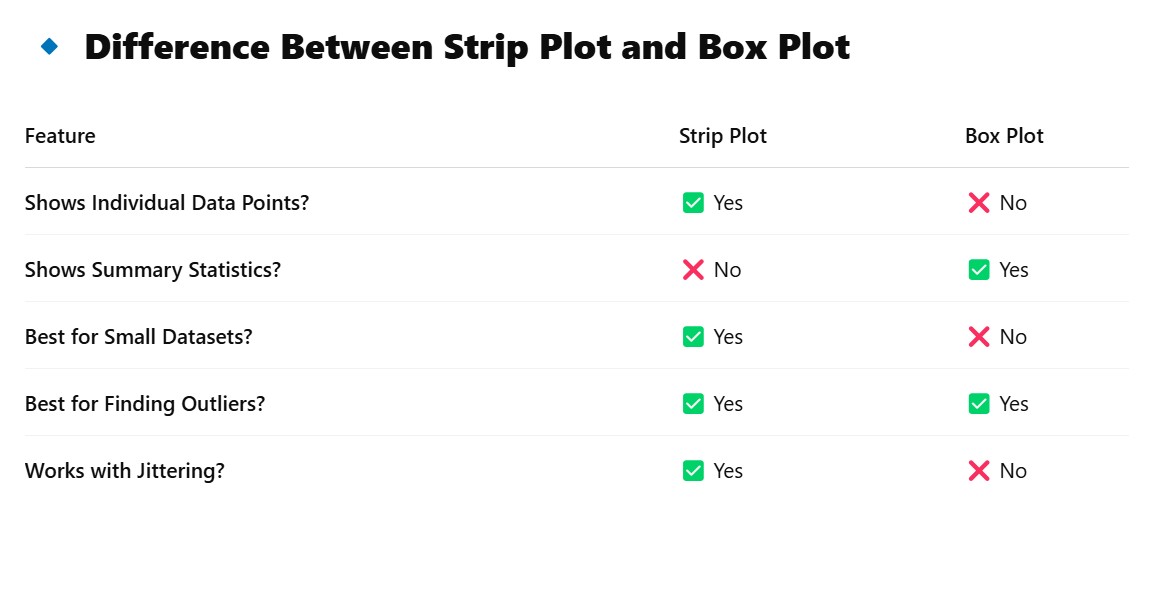Click 'Best for Small Datasets?' row label
The height and width of the screenshot is (591, 1149).
[138, 337]
